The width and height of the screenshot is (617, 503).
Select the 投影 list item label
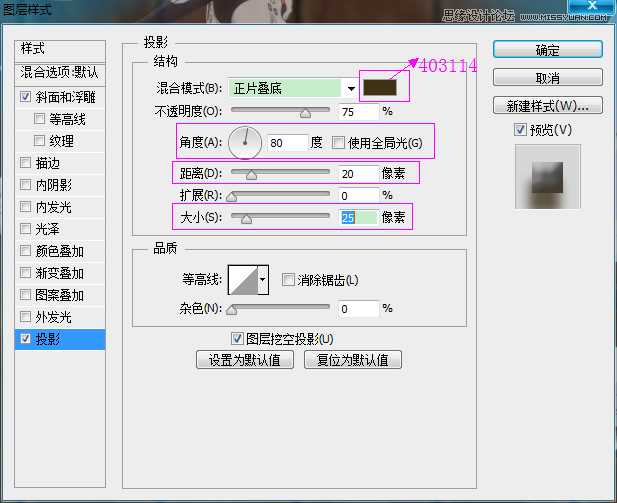(x=48, y=339)
